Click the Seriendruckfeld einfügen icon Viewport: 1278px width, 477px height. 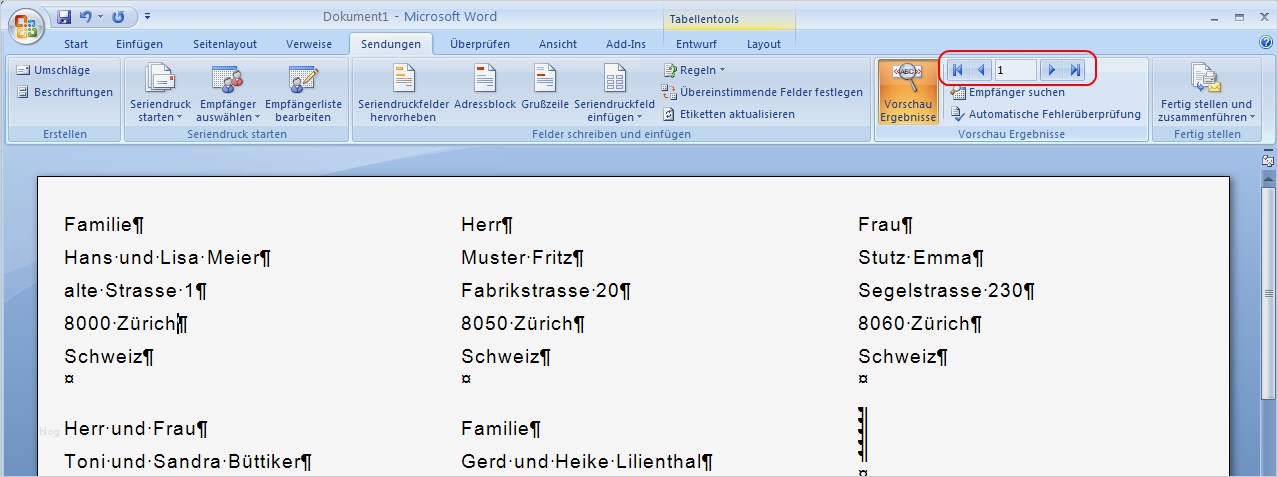pos(615,78)
